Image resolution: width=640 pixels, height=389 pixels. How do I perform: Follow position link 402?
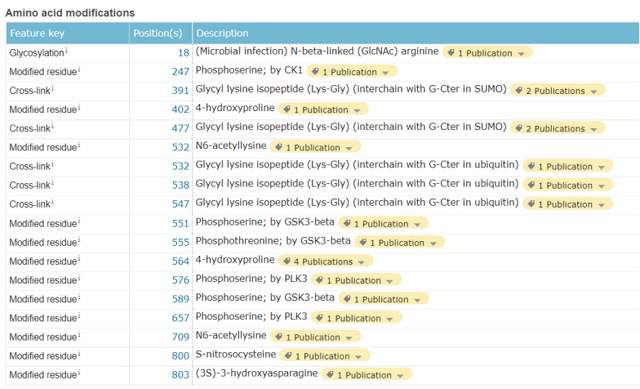pos(180,109)
